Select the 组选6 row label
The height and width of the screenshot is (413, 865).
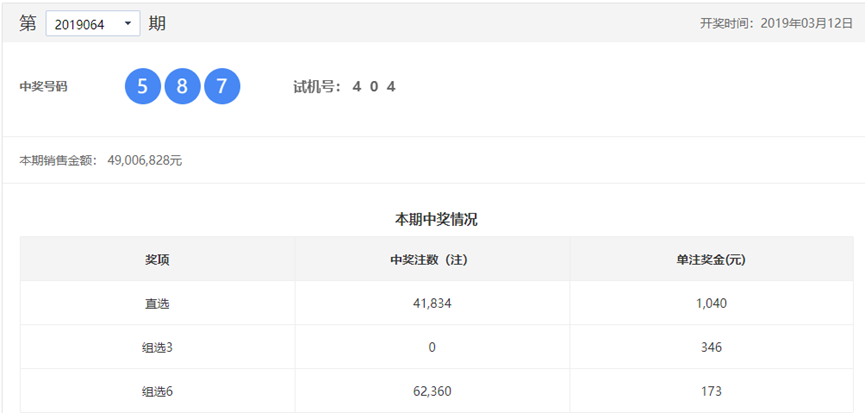pos(157,391)
